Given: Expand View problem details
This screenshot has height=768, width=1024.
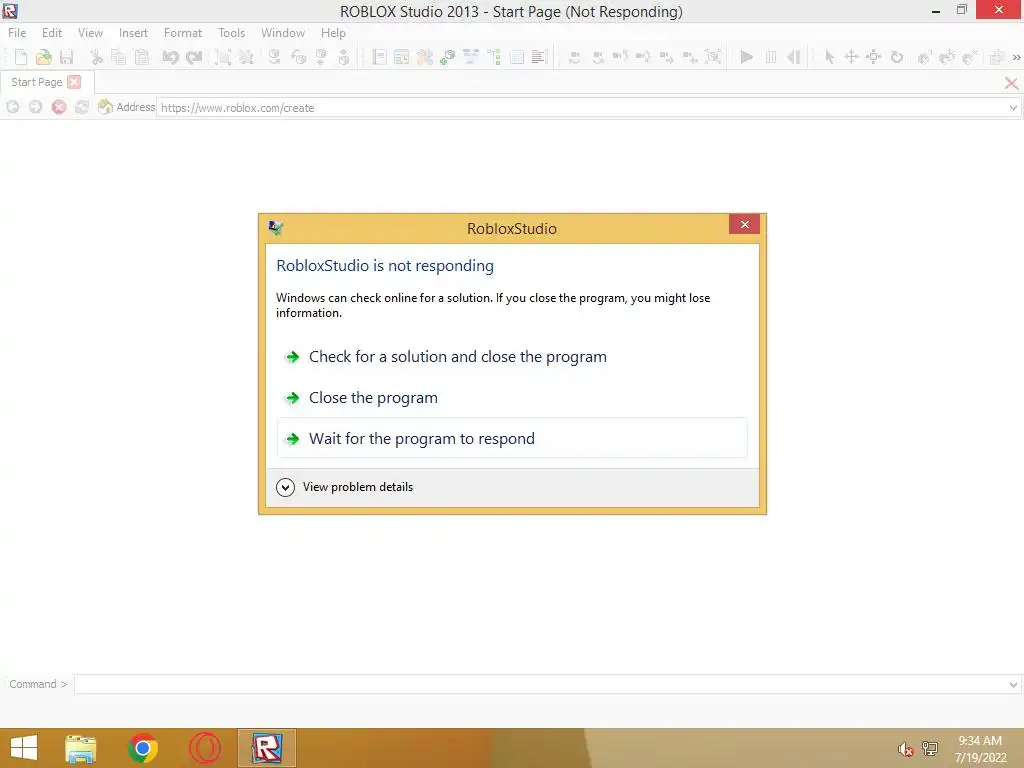Looking at the screenshot, I should pyautogui.click(x=344, y=487).
